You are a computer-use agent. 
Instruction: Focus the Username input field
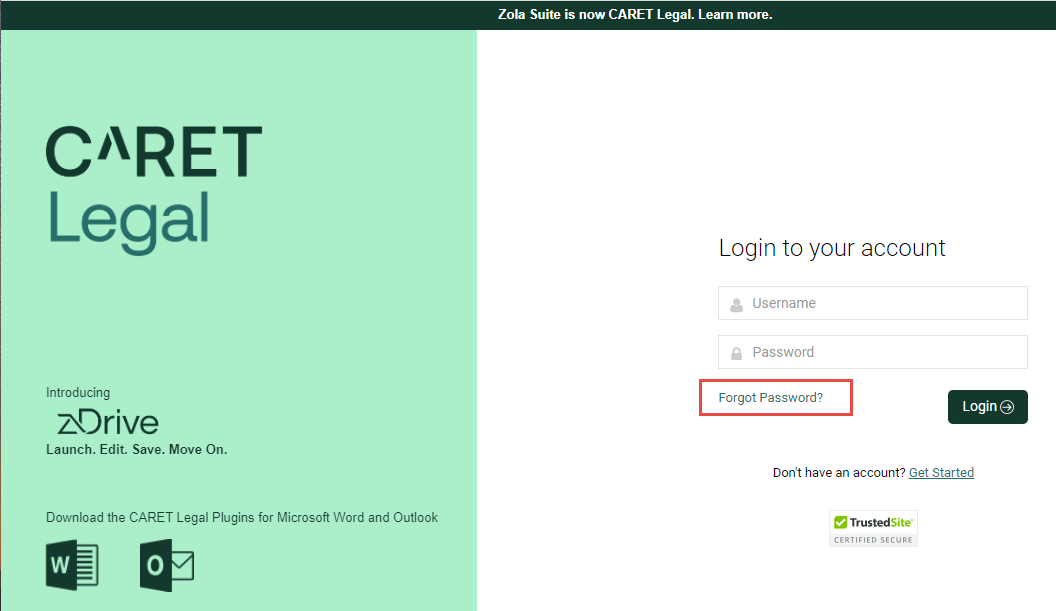(x=873, y=303)
